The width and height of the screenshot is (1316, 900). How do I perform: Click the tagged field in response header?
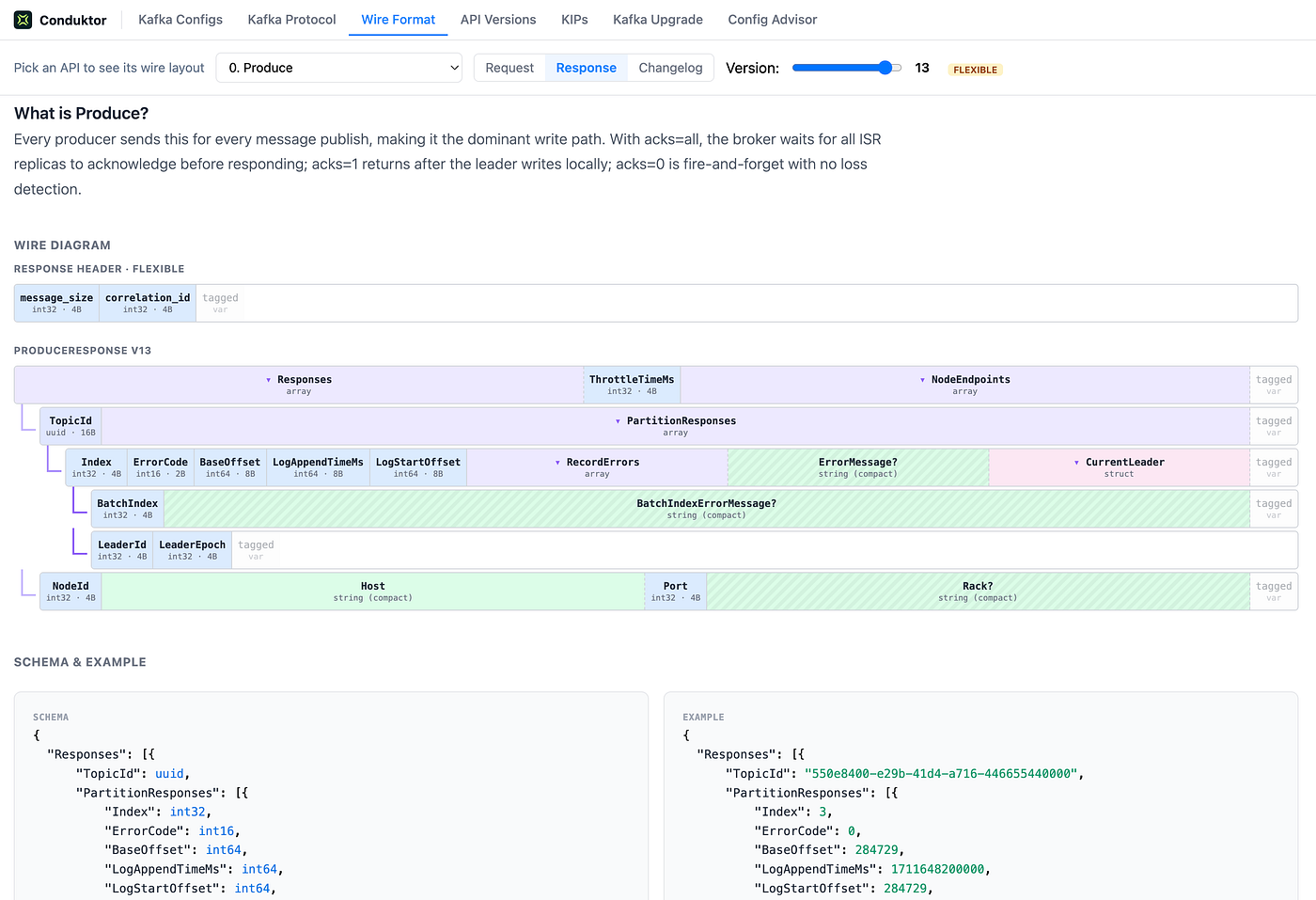point(220,303)
